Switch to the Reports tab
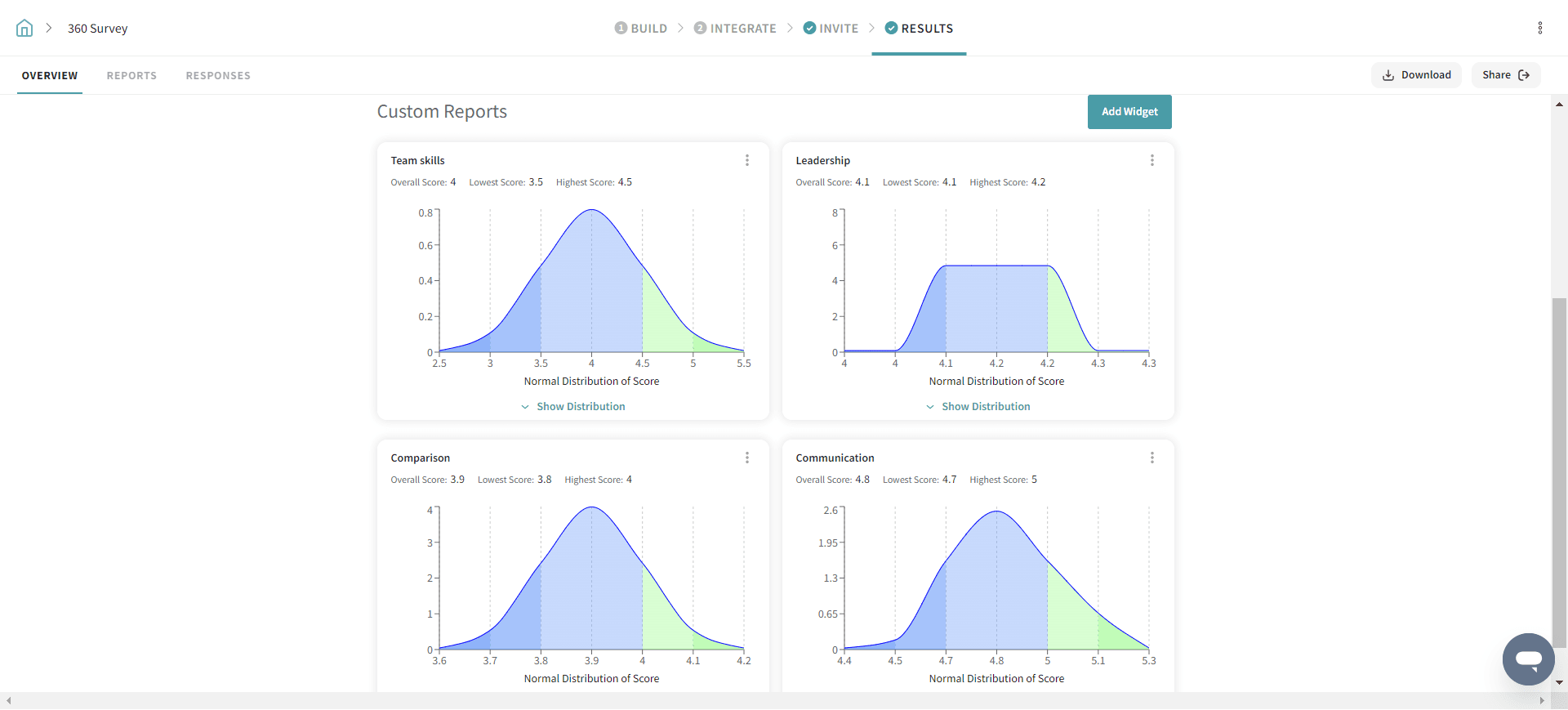 131,76
